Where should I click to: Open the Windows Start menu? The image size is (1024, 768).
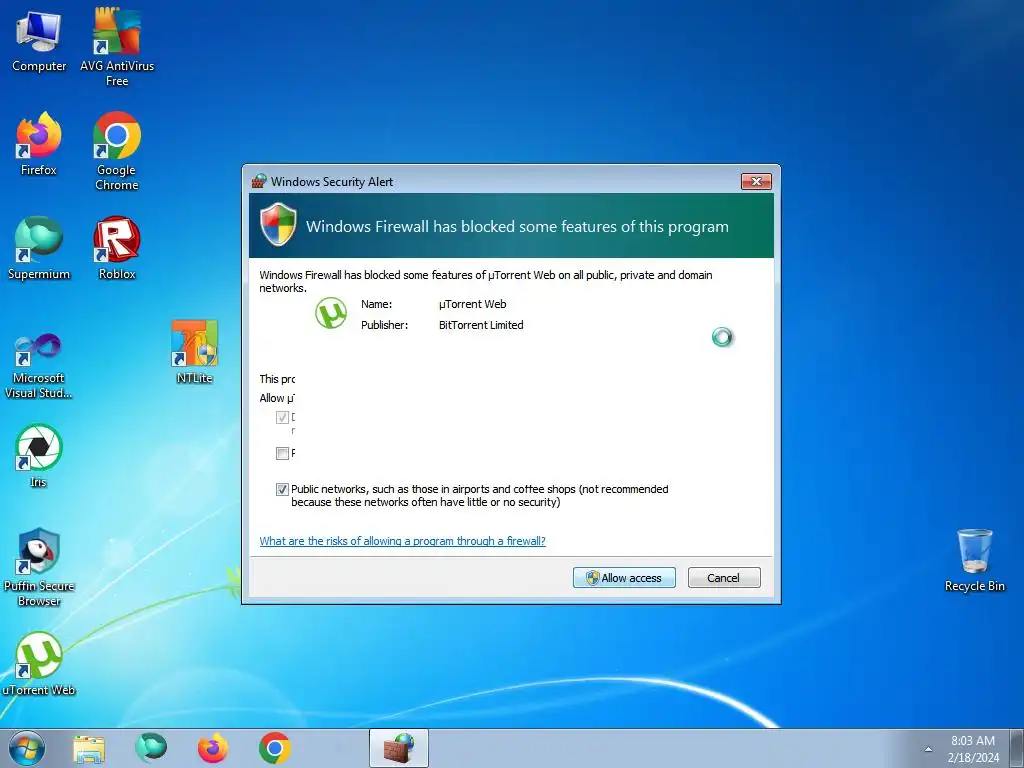[x=27, y=748]
